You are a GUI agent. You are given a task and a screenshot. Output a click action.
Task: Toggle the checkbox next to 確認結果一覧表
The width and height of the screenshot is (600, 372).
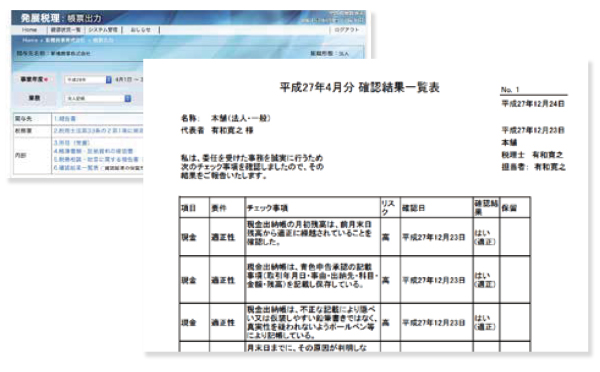(x=103, y=168)
